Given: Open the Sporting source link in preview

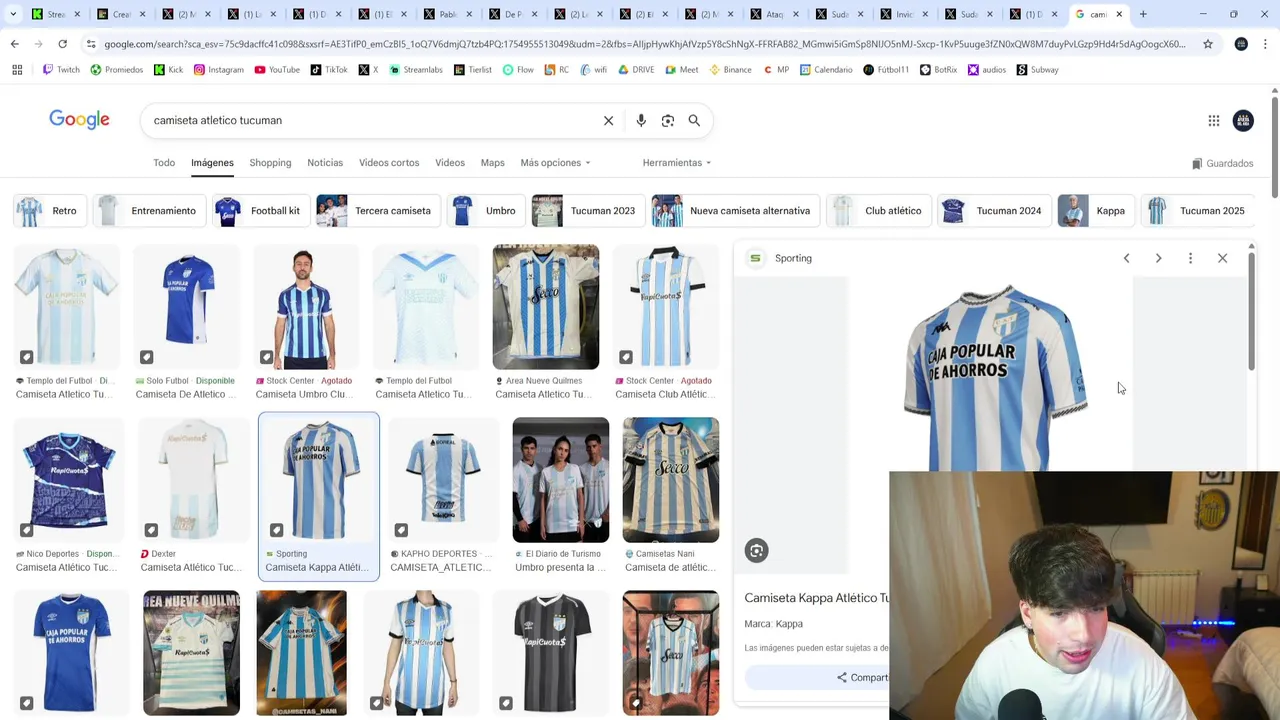Looking at the screenshot, I should click(781, 258).
